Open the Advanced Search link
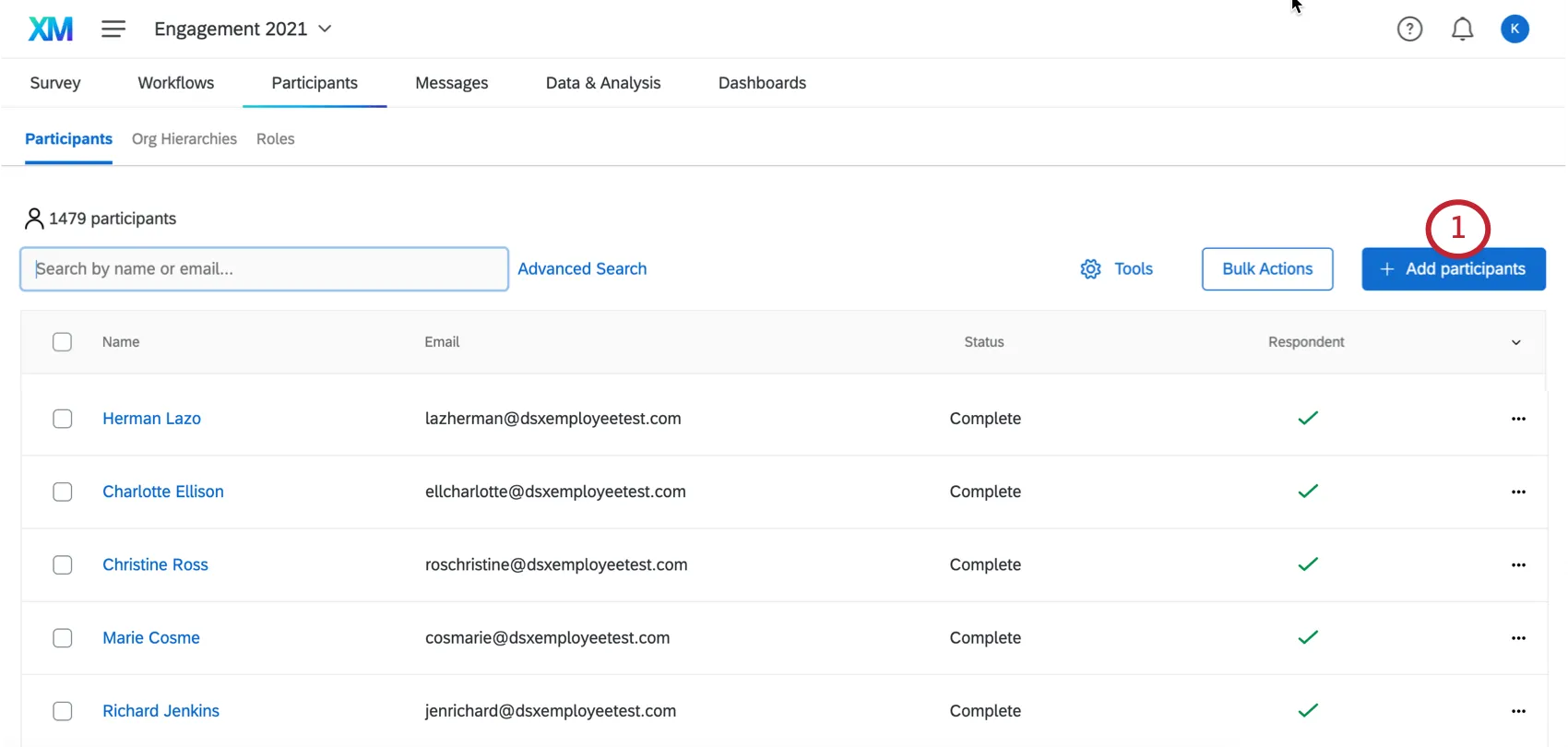This screenshot has height=747, width=1568. 582,269
